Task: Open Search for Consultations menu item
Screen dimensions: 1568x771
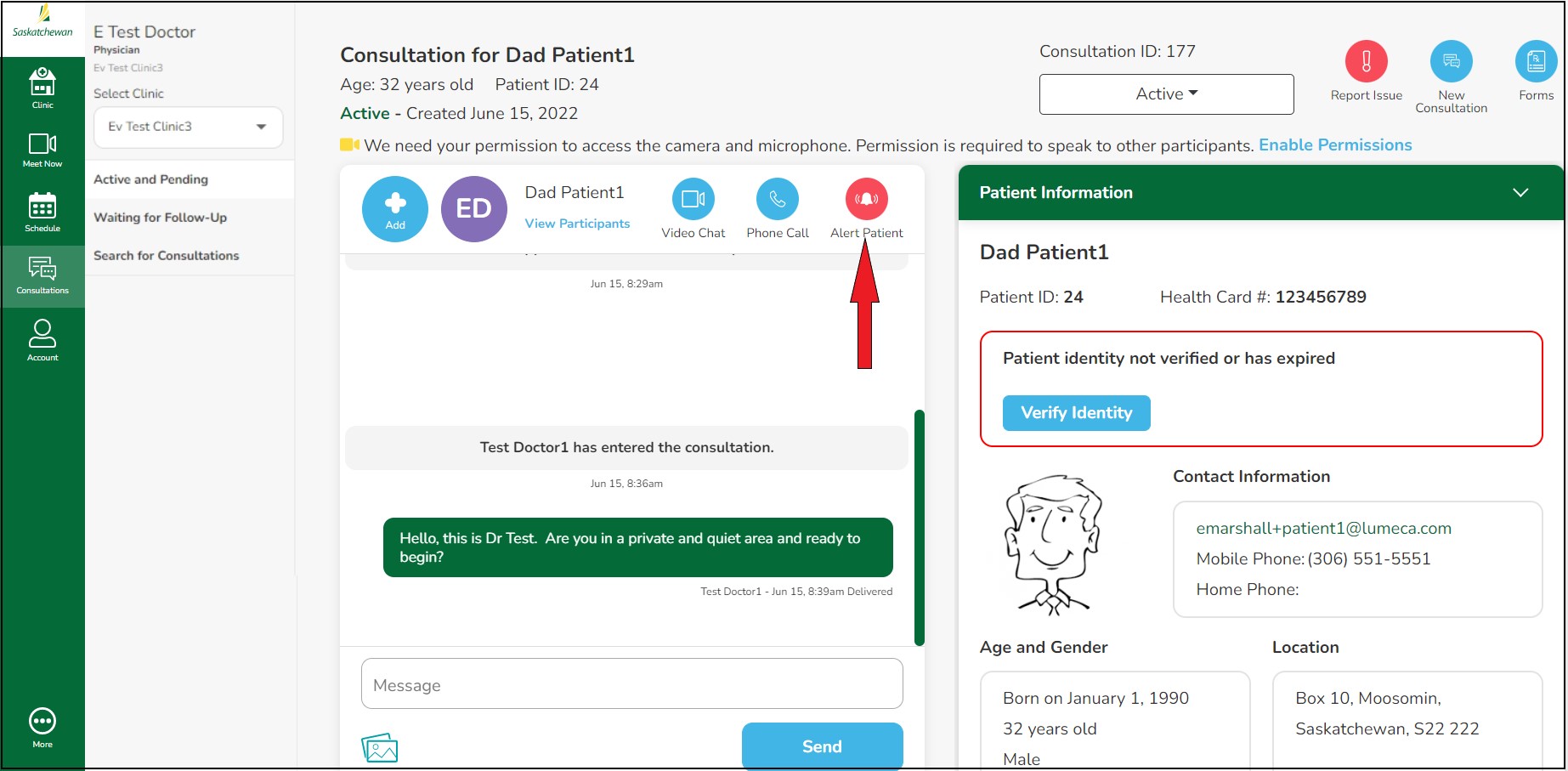Action: pyautogui.click(x=167, y=256)
